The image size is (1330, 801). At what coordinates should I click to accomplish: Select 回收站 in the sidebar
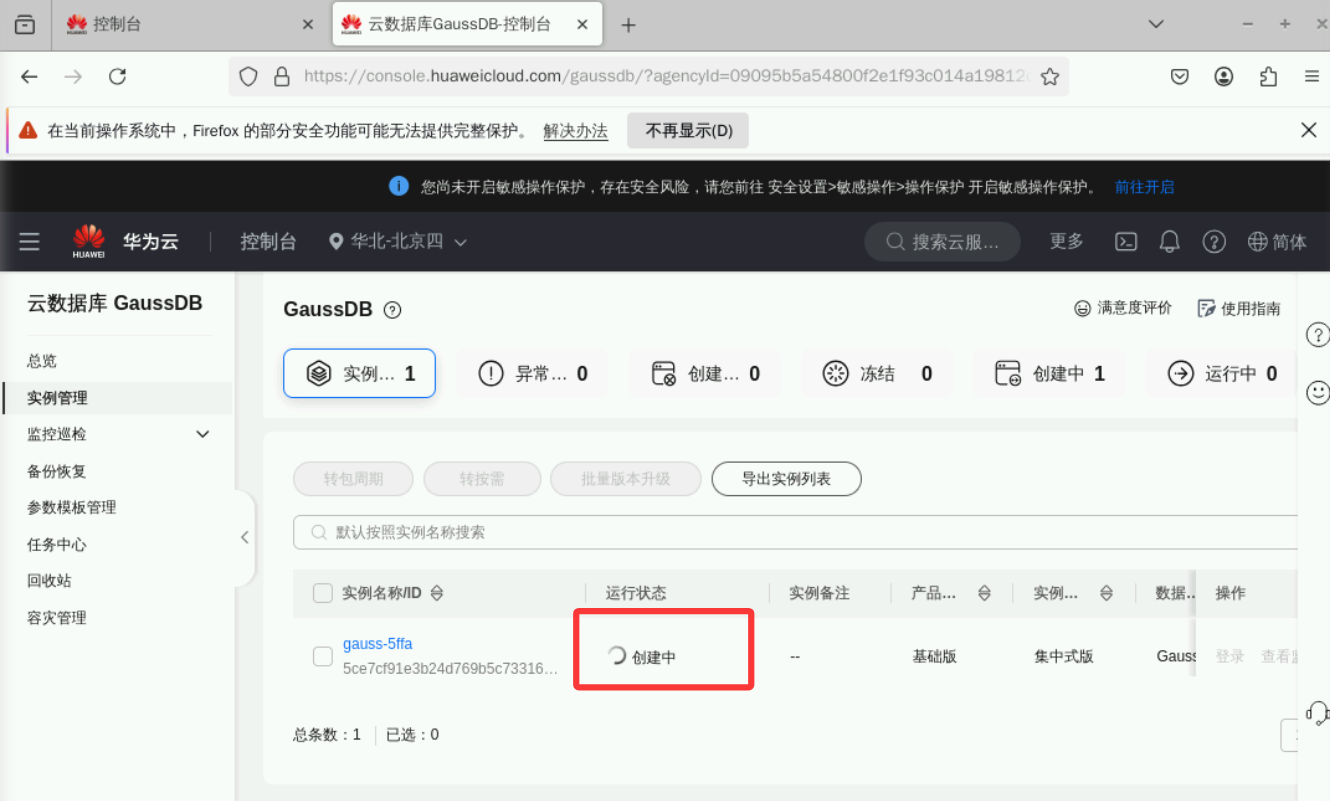[x=49, y=581]
